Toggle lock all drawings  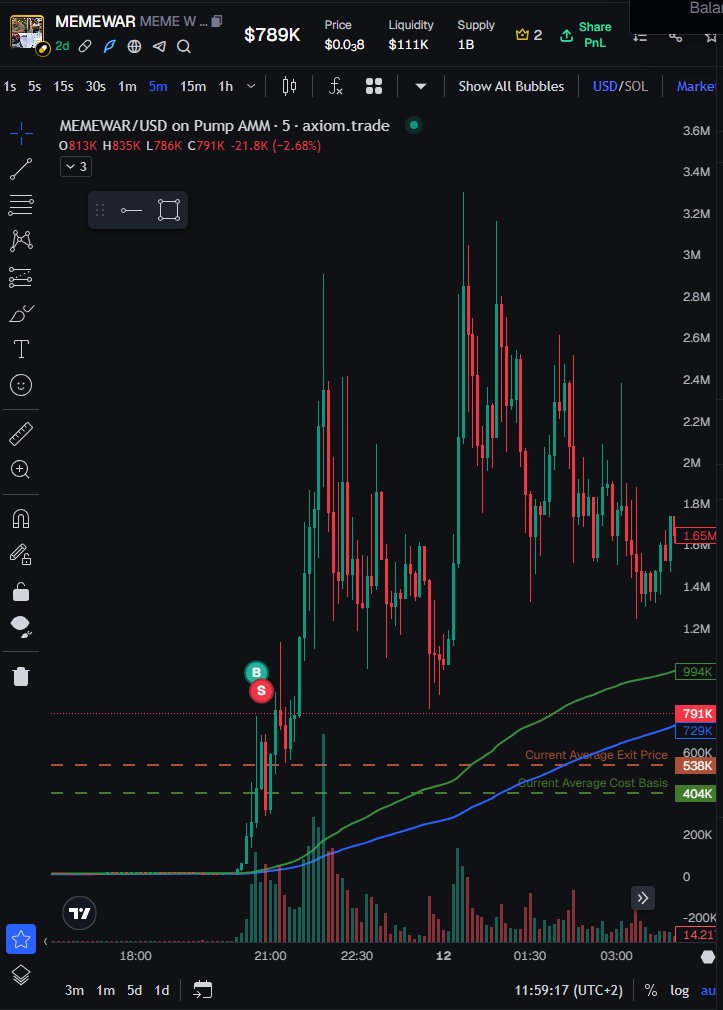tap(21, 591)
